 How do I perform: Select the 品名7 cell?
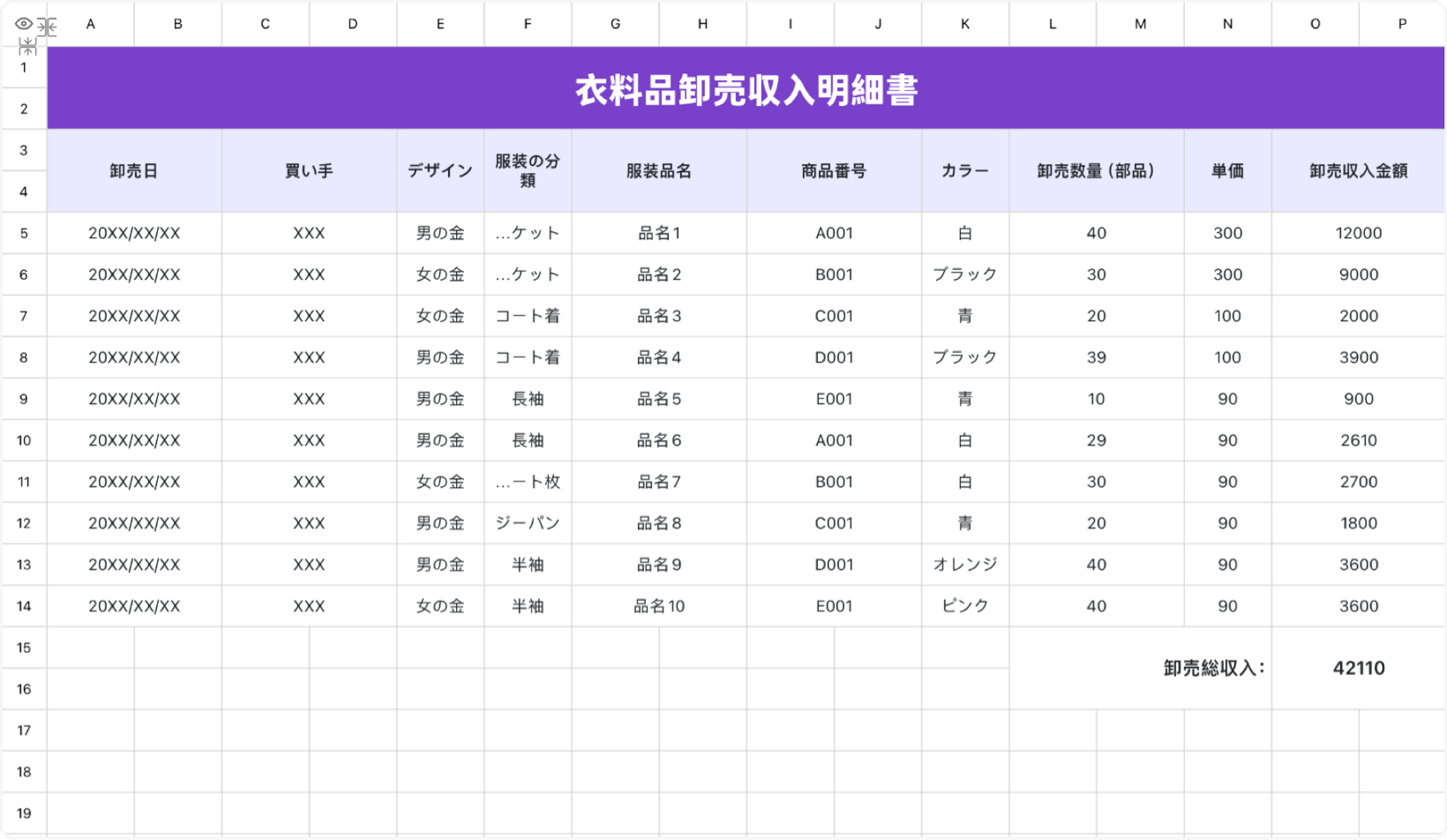click(x=659, y=482)
